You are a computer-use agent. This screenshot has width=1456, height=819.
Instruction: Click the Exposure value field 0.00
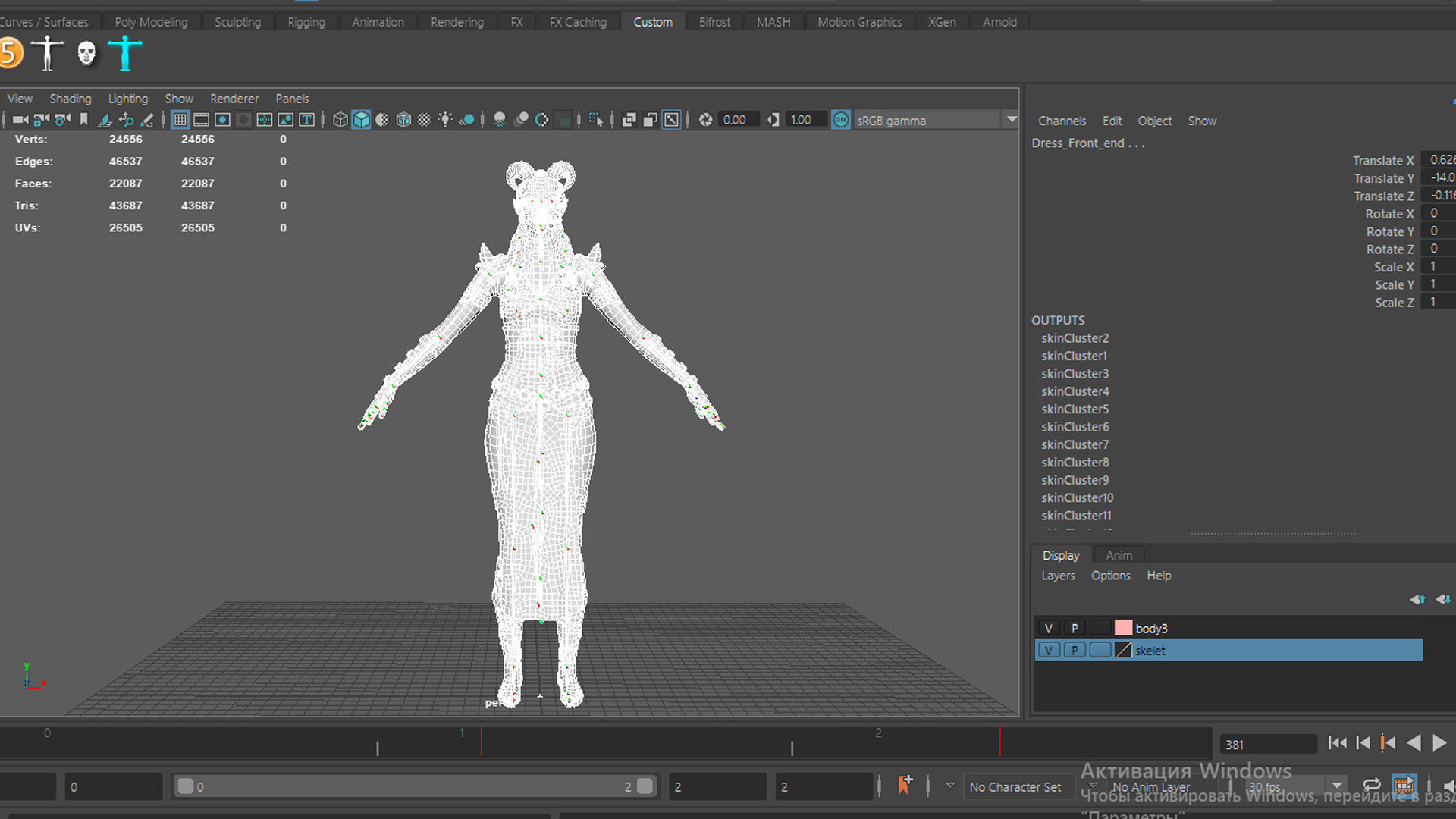pyautogui.click(x=739, y=120)
